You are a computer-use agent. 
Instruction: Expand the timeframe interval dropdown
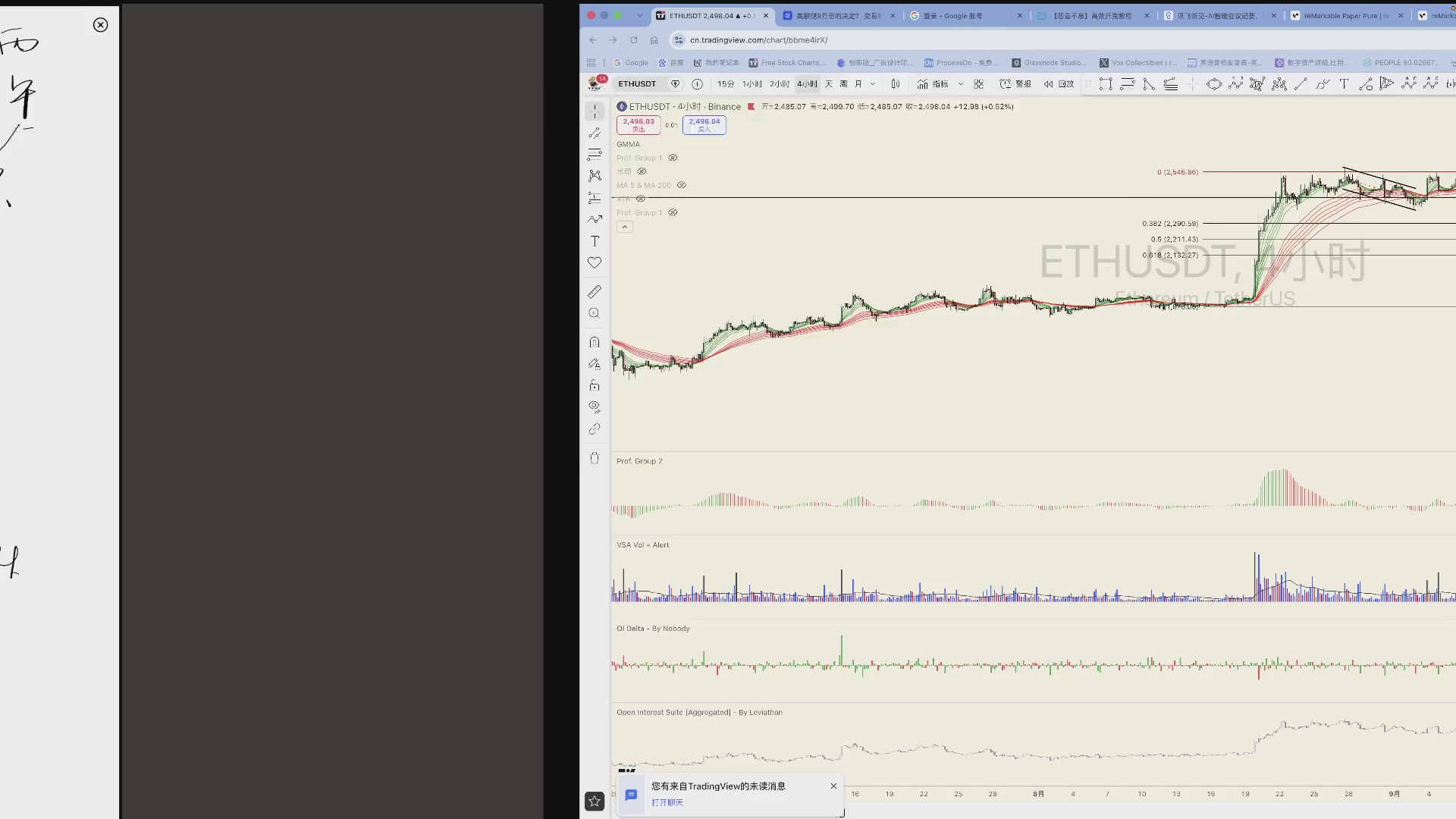873,84
